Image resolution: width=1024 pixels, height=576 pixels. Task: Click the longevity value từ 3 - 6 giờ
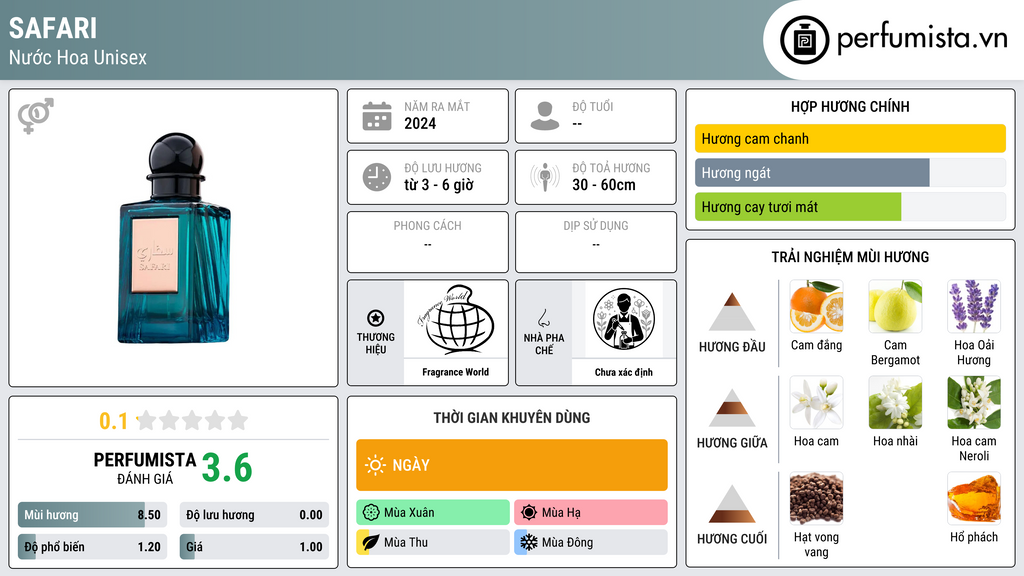pos(439,185)
